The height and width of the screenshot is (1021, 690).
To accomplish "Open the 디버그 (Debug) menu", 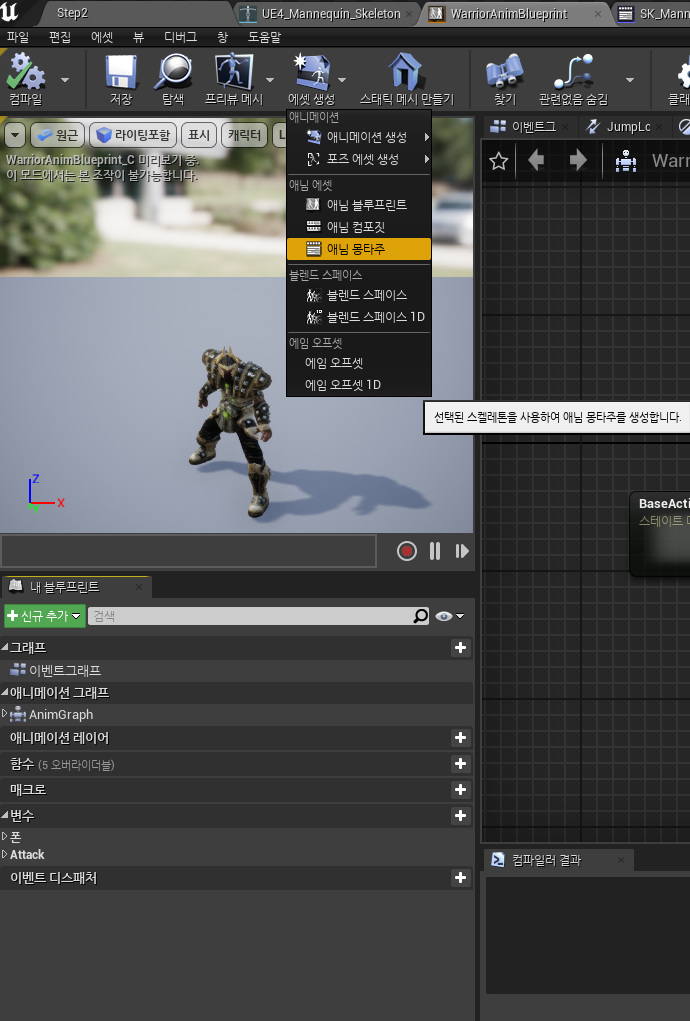I will (180, 37).
